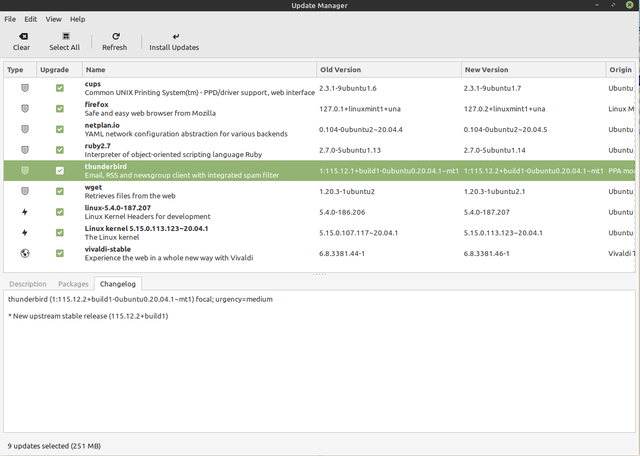Switch to the Description tab
Image resolution: width=640 pixels, height=456 pixels.
tap(28, 284)
